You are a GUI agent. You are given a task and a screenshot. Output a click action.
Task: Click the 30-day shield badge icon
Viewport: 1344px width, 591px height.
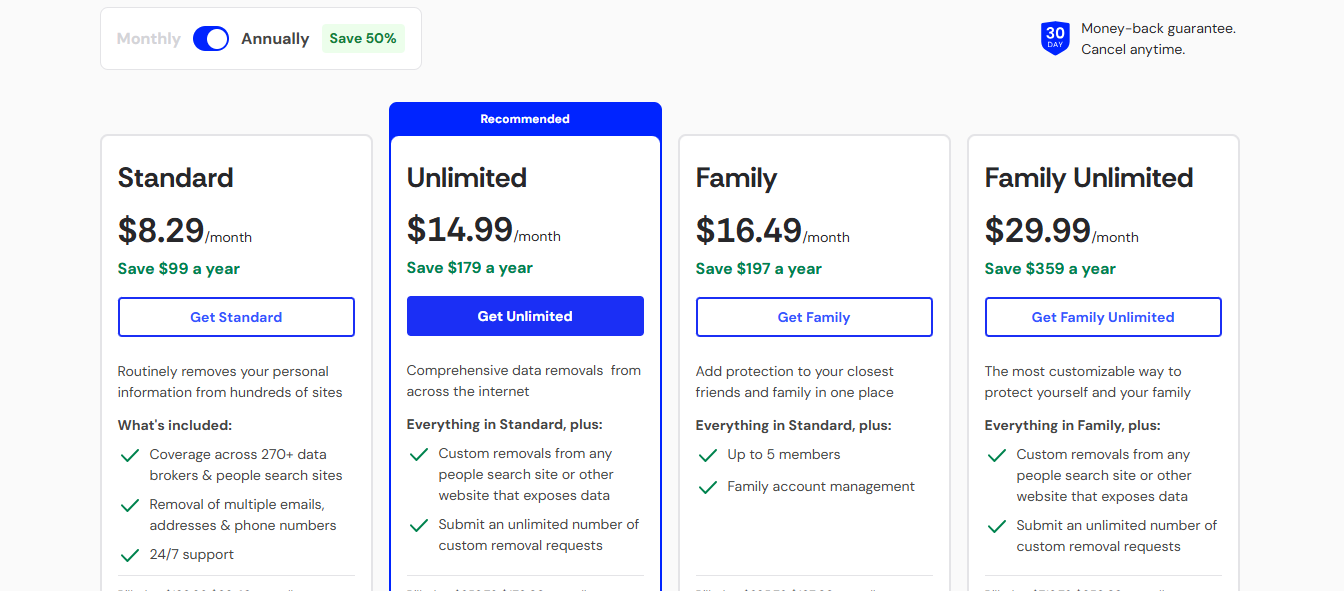pyautogui.click(x=1055, y=38)
